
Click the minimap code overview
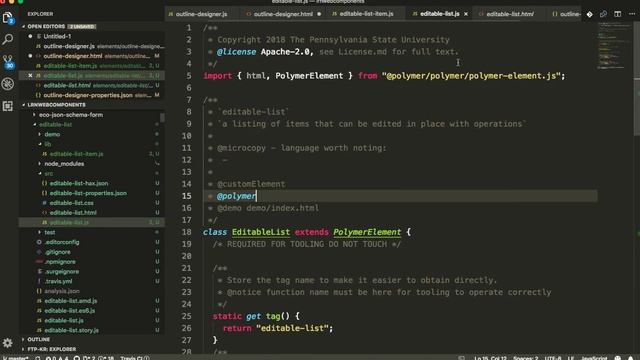point(614,45)
